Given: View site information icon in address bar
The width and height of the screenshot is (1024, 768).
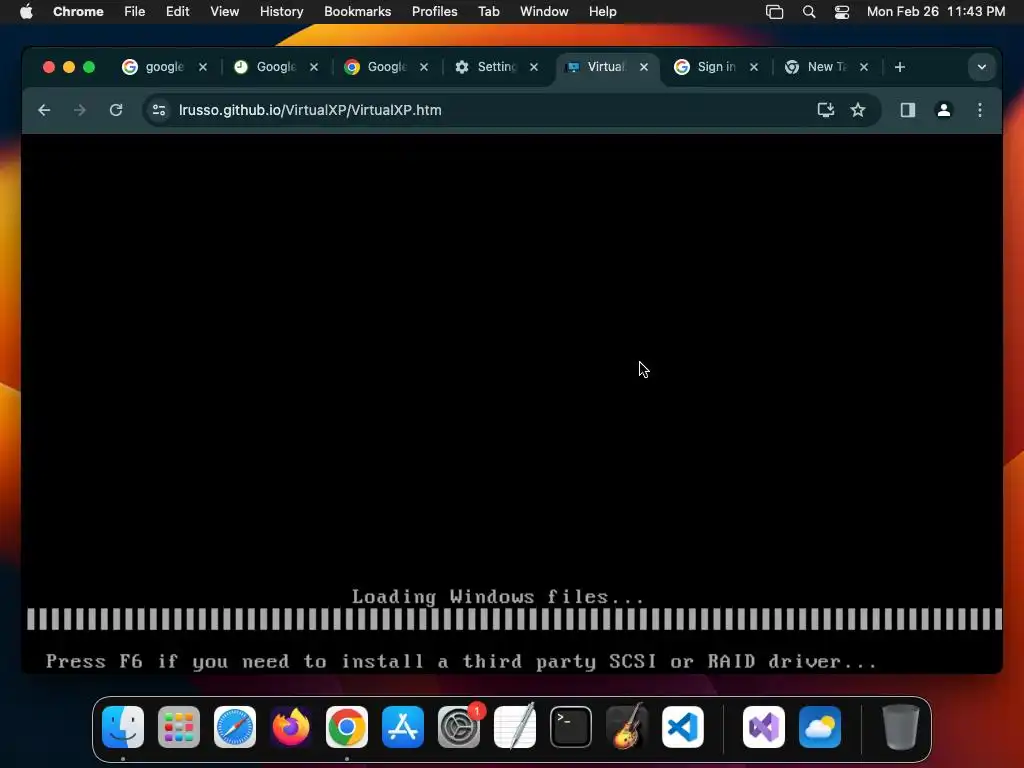Looking at the screenshot, I should 159,110.
